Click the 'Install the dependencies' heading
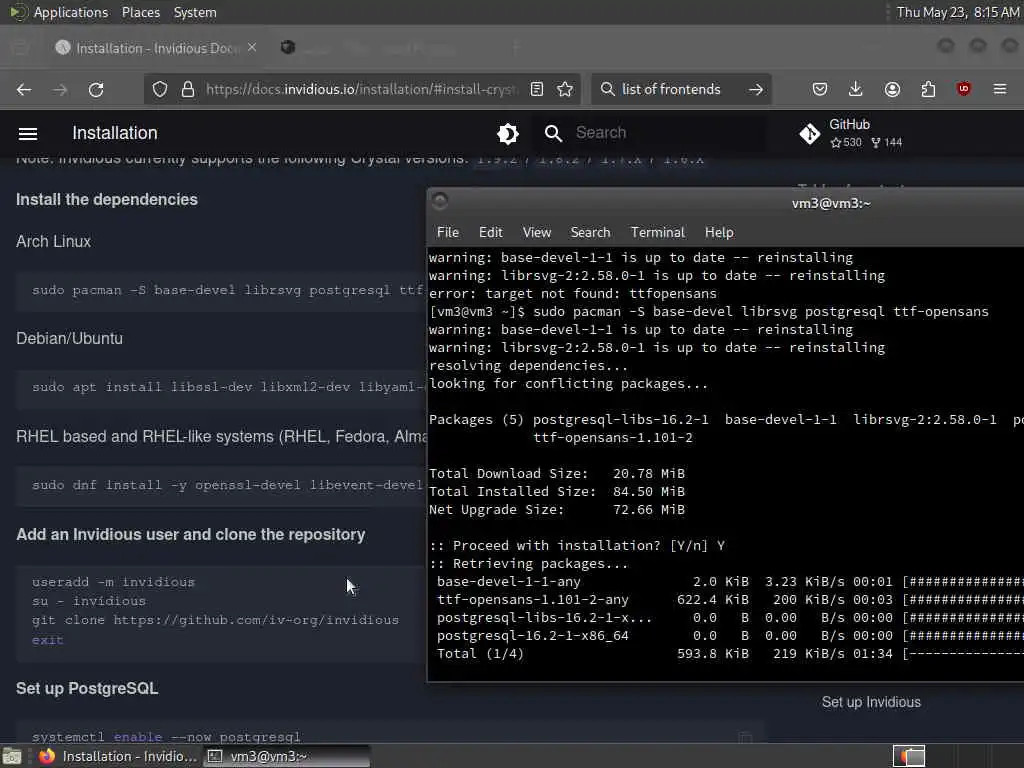The width and height of the screenshot is (1024, 768). click(x=107, y=199)
